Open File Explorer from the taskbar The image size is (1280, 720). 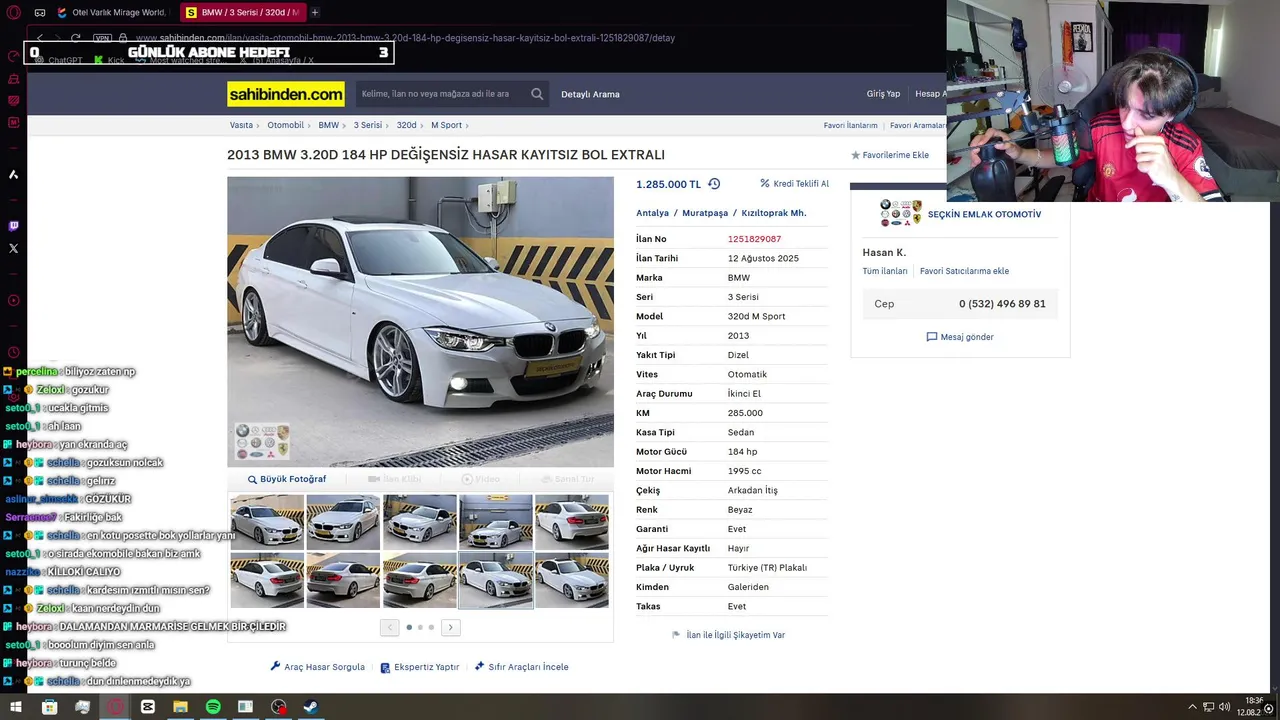180,707
